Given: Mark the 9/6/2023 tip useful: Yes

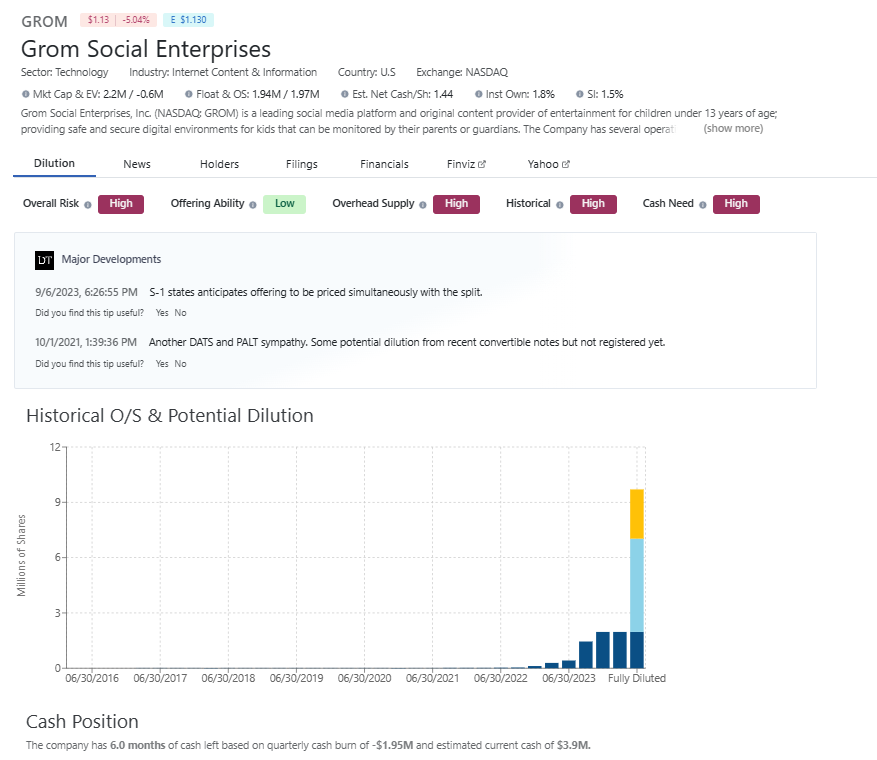Looking at the screenshot, I should [x=162, y=313].
